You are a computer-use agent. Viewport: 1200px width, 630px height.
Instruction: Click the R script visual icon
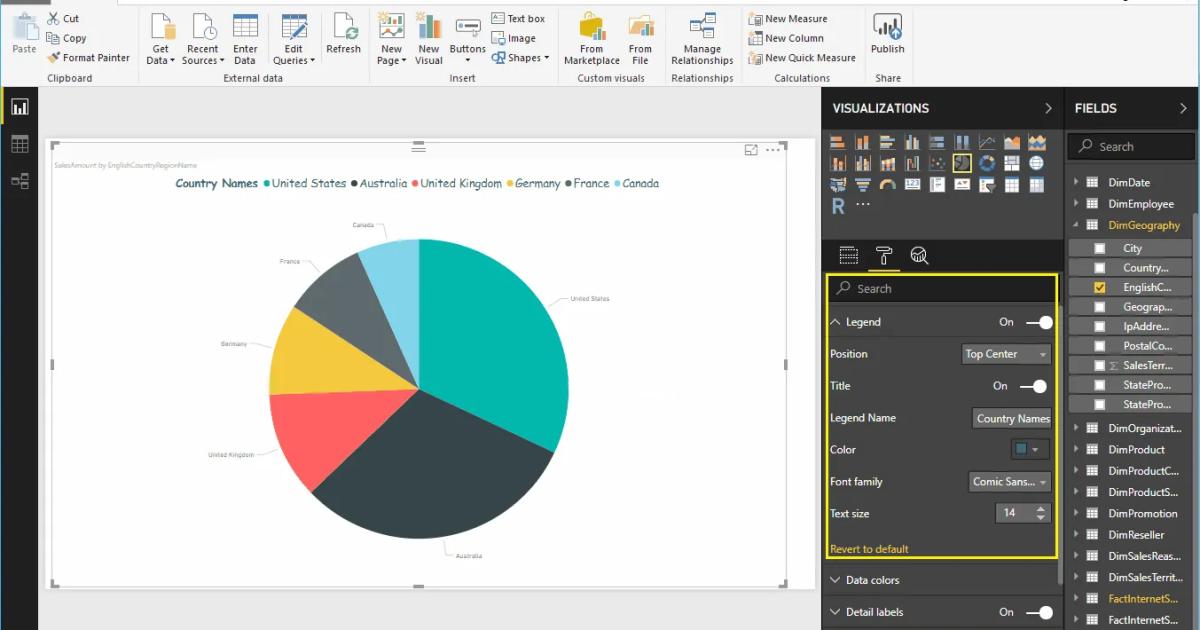point(838,206)
